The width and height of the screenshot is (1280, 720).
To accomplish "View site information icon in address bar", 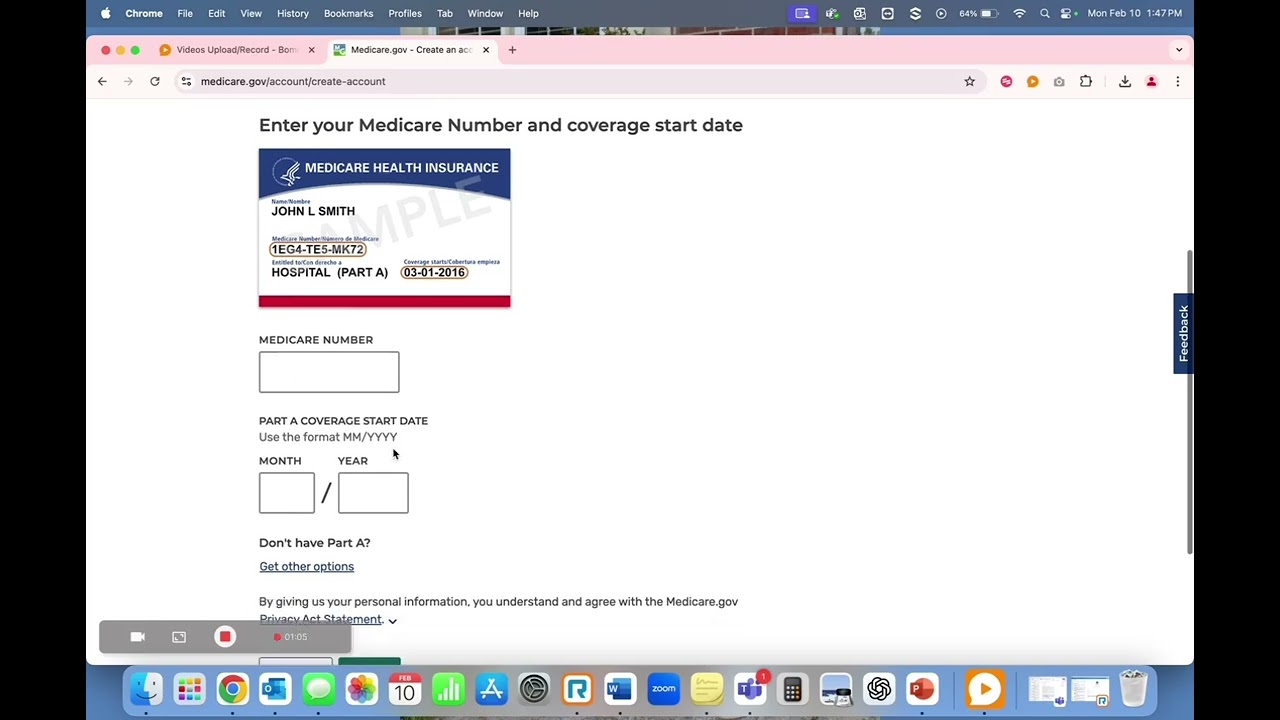I will point(185,81).
